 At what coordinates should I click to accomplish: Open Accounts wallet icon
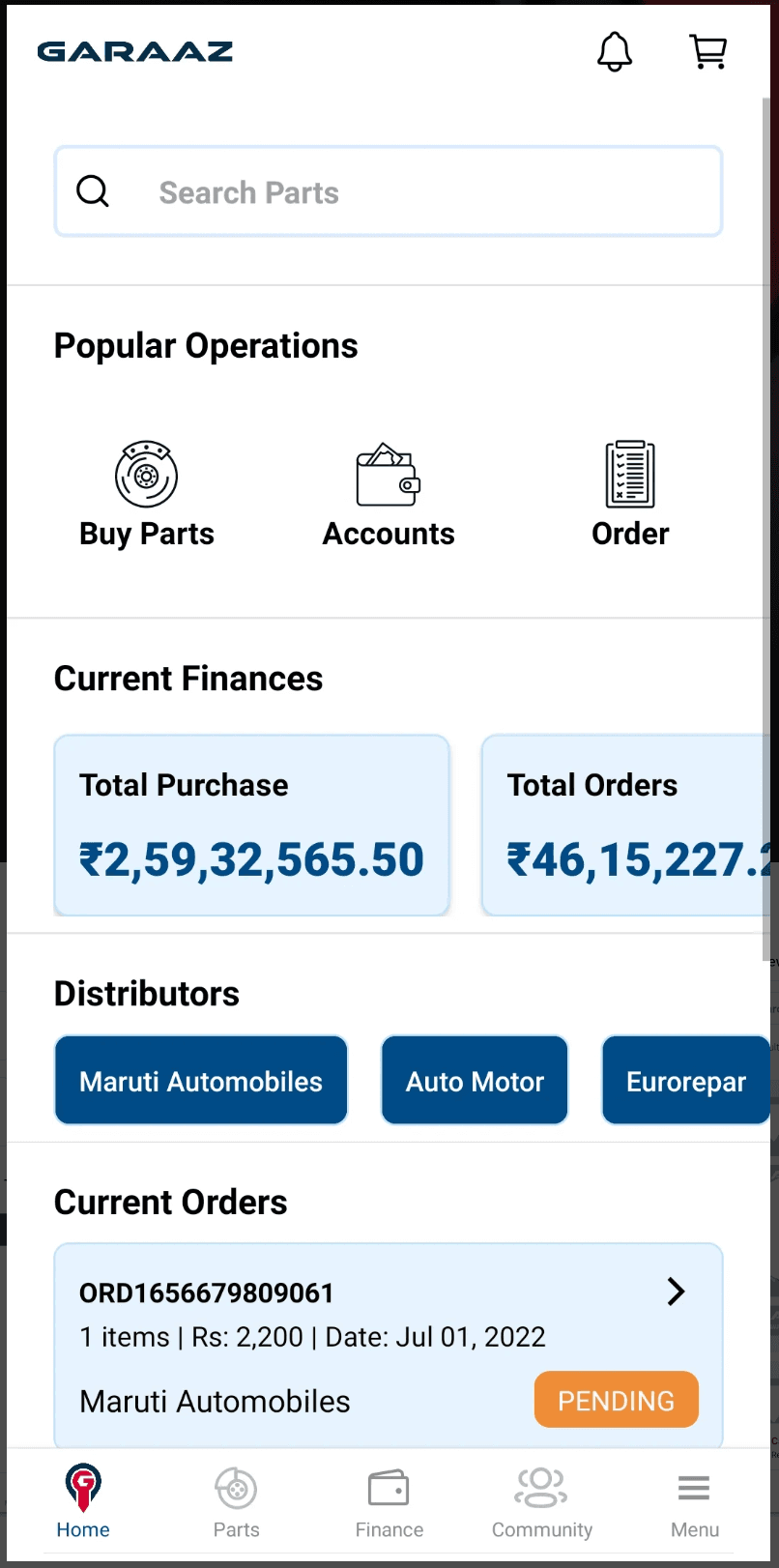(x=388, y=475)
